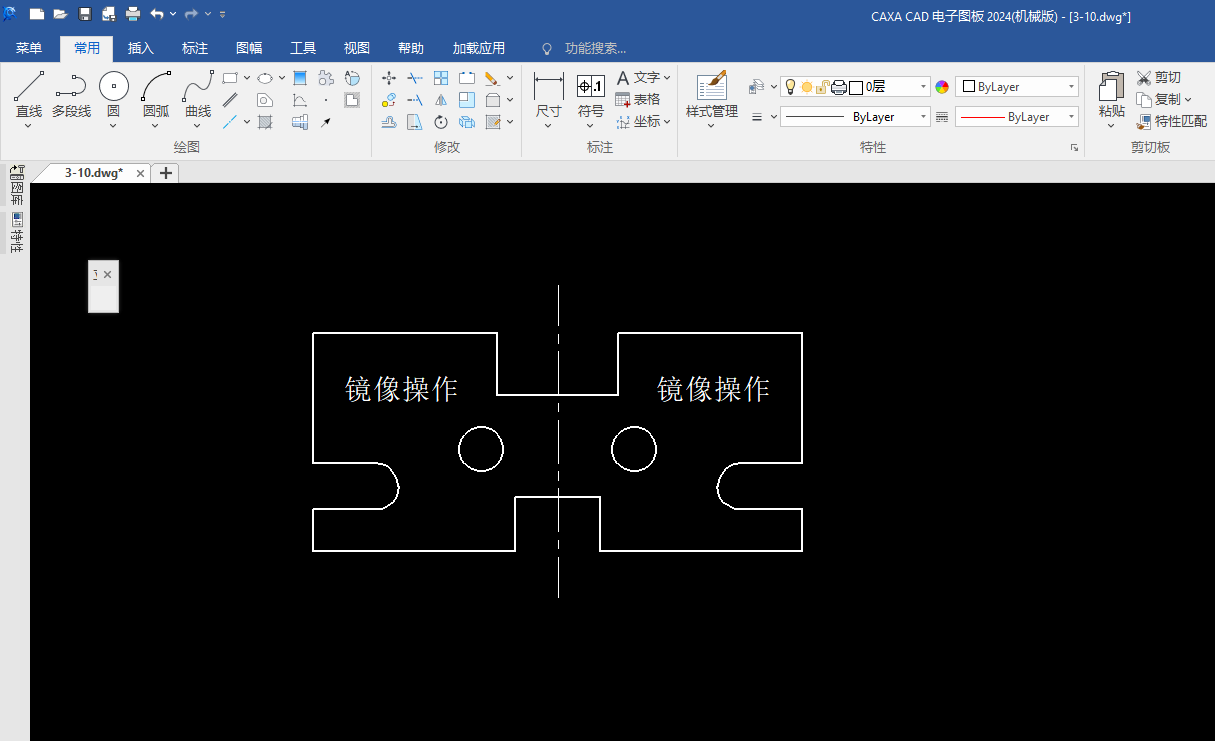Click the 功能搜索 search field
The width and height of the screenshot is (1215, 741).
click(x=595, y=48)
